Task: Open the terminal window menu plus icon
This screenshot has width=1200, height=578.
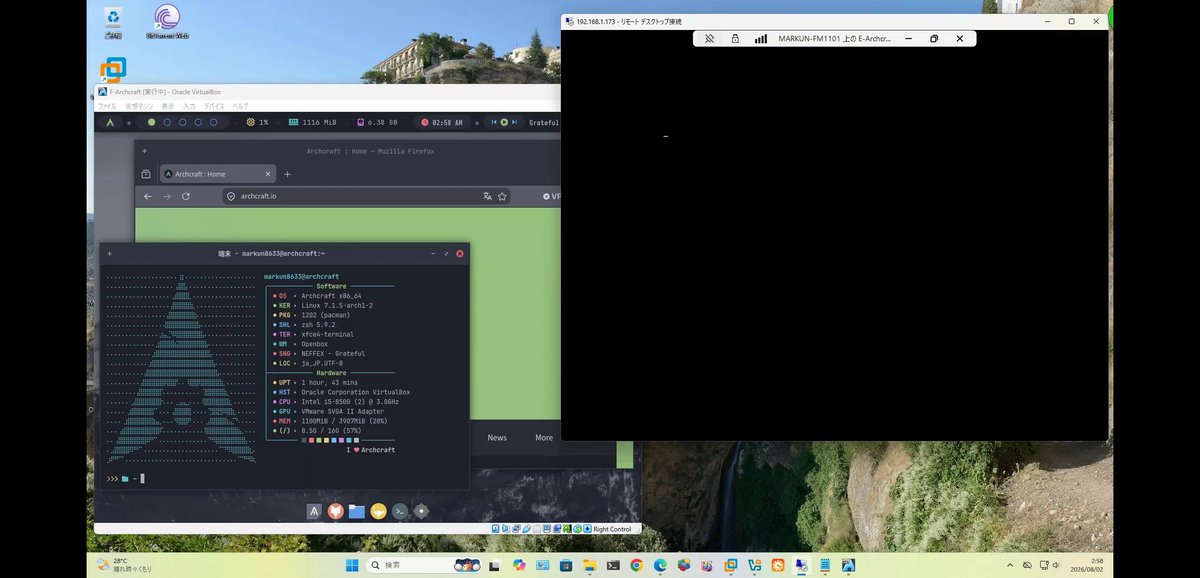Action: (109, 254)
